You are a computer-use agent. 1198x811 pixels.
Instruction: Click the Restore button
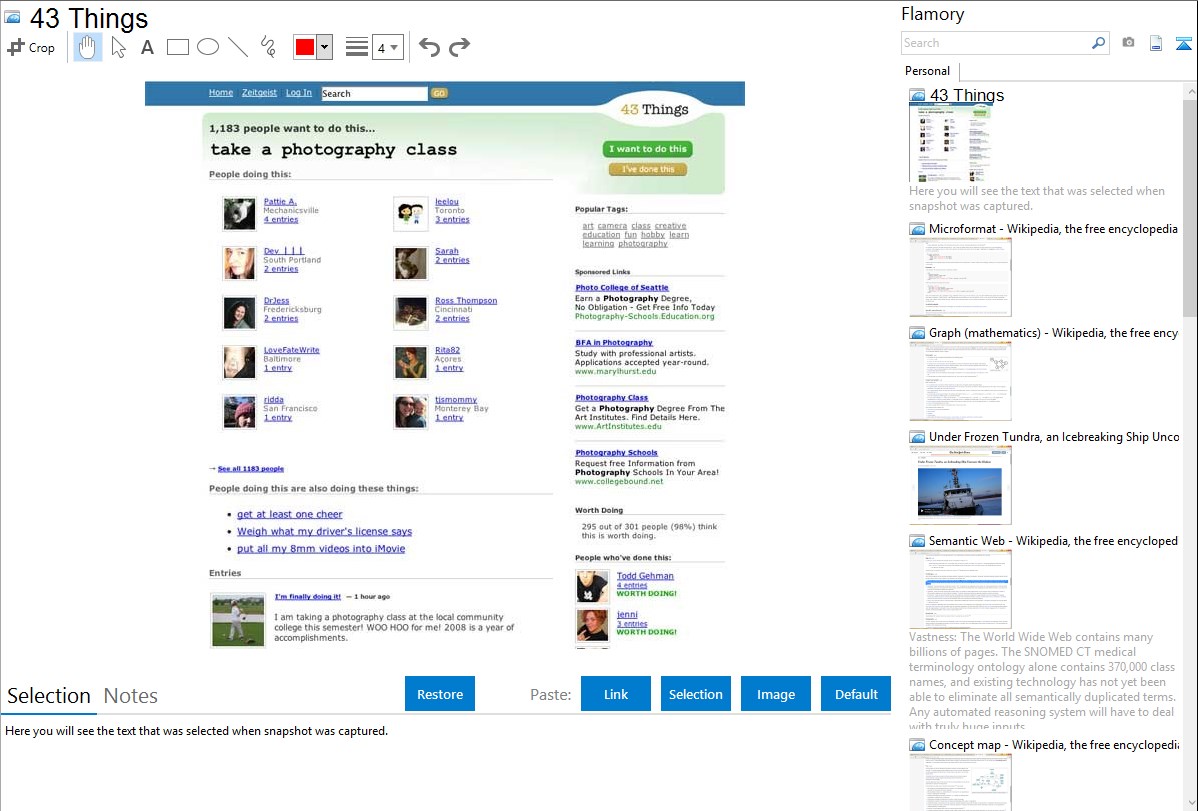[x=440, y=694]
